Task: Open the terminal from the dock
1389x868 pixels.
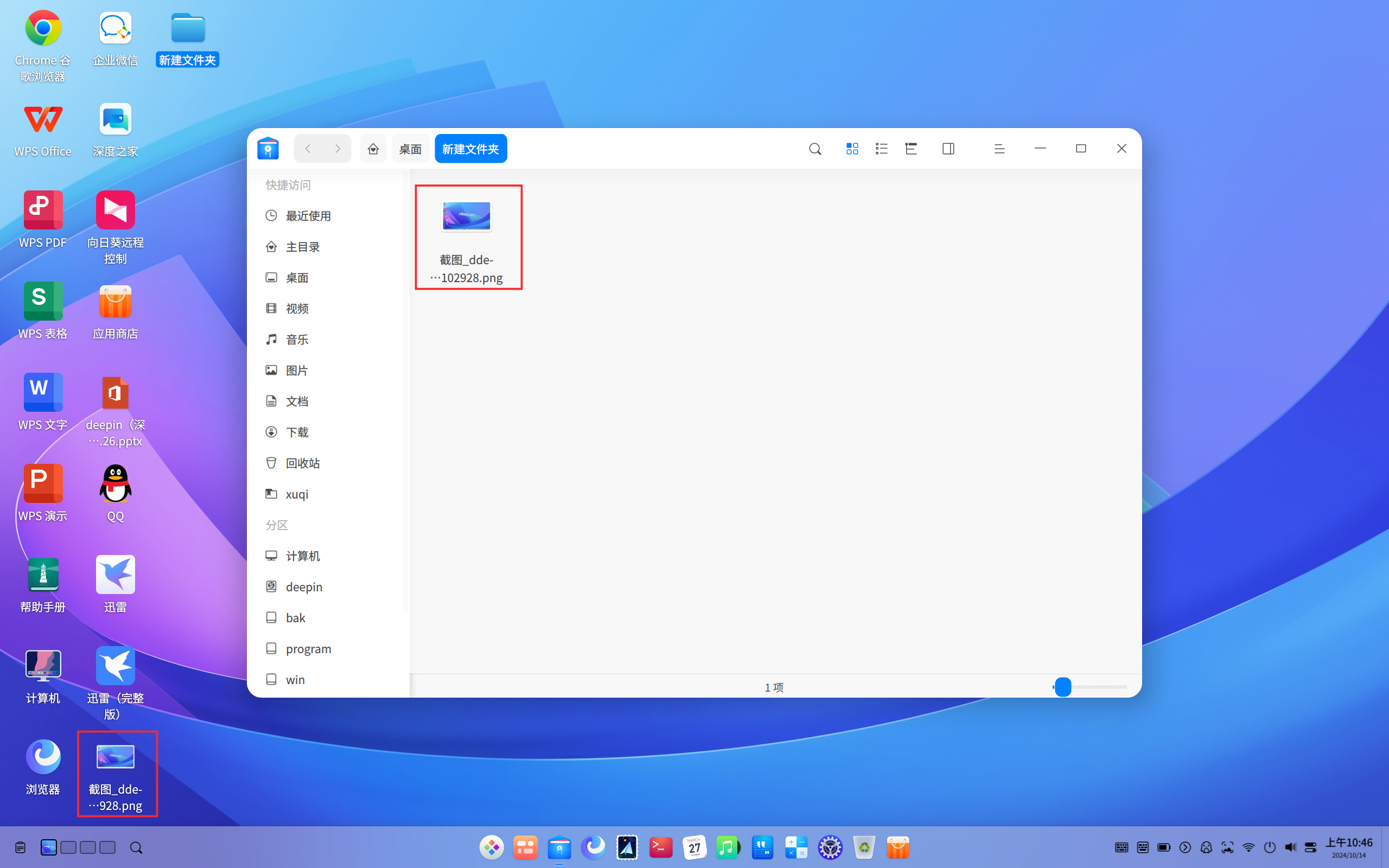Action: (x=661, y=847)
